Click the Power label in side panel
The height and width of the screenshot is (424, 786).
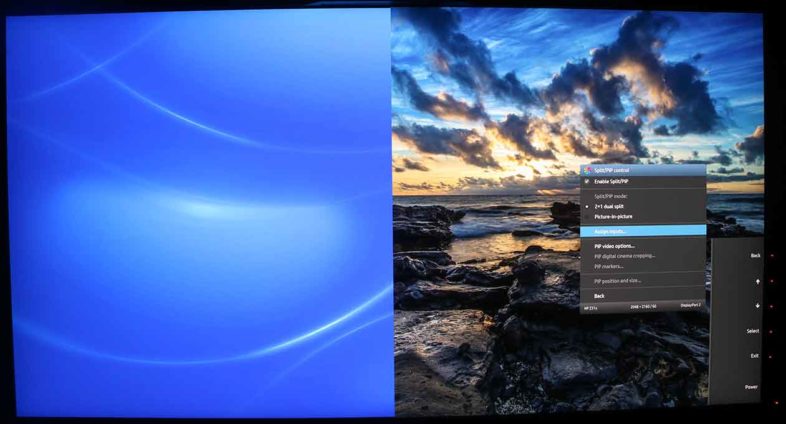751,387
